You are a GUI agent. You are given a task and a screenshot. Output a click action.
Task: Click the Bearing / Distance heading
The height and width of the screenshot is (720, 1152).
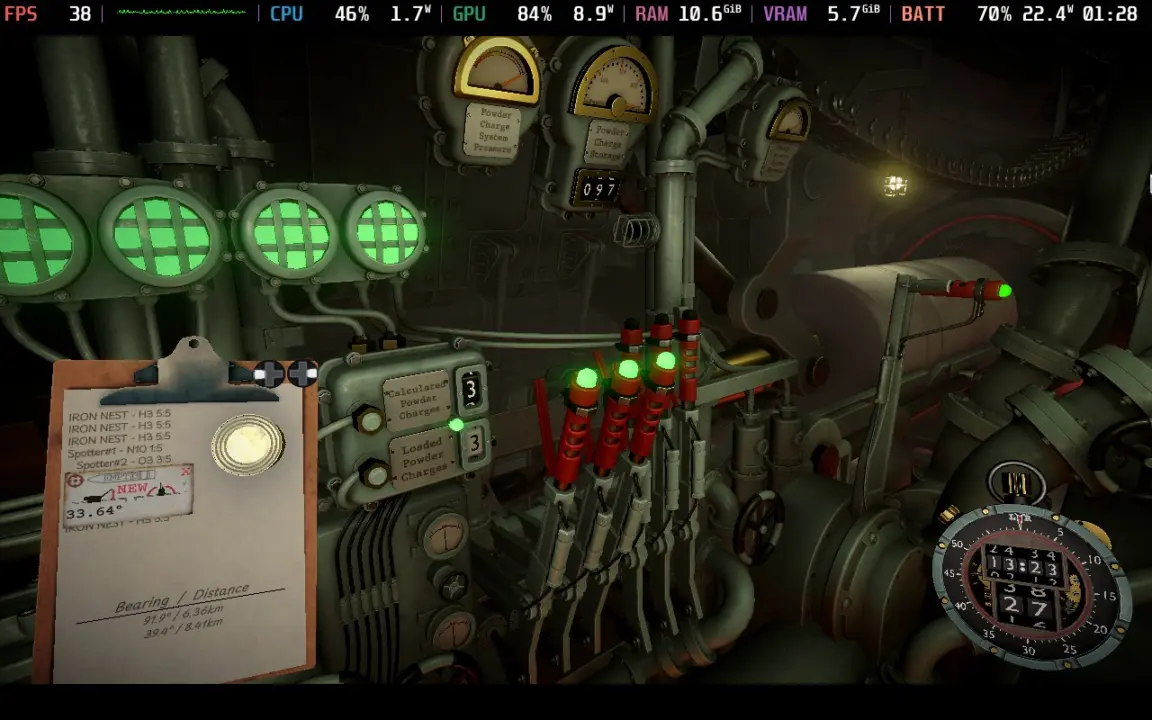click(181, 598)
